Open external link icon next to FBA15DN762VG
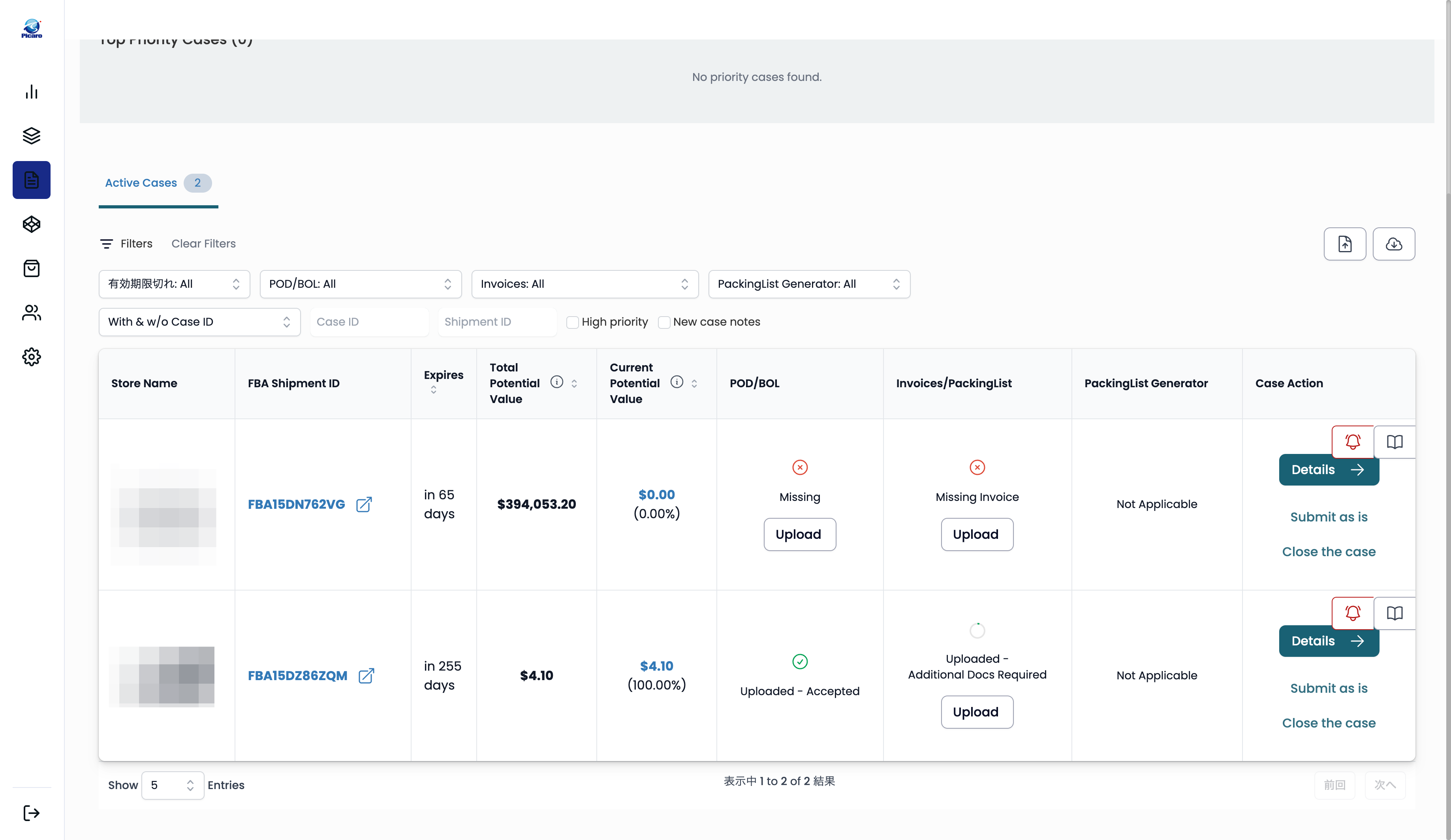Viewport: 1451px width, 840px height. pos(364,504)
